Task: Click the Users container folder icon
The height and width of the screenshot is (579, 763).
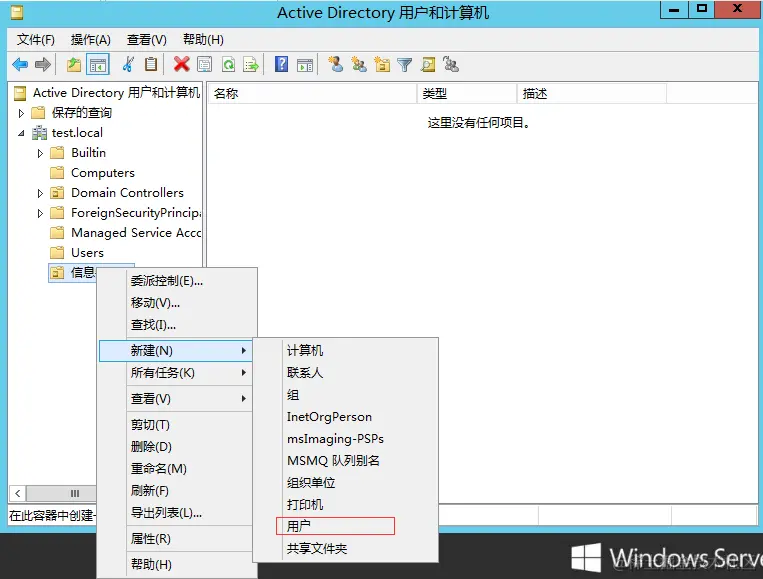Action: click(x=57, y=253)
